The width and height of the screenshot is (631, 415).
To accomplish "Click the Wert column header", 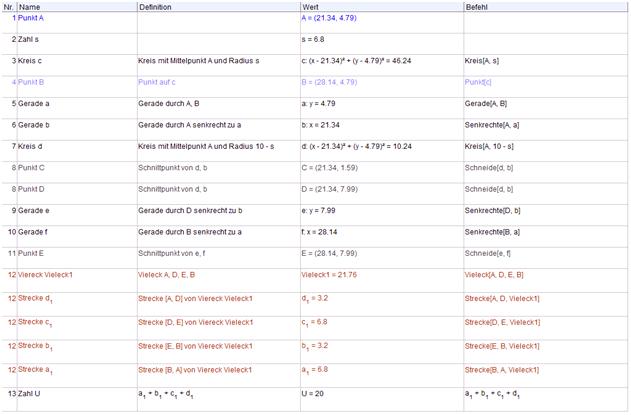I will (x=310, y=6).
